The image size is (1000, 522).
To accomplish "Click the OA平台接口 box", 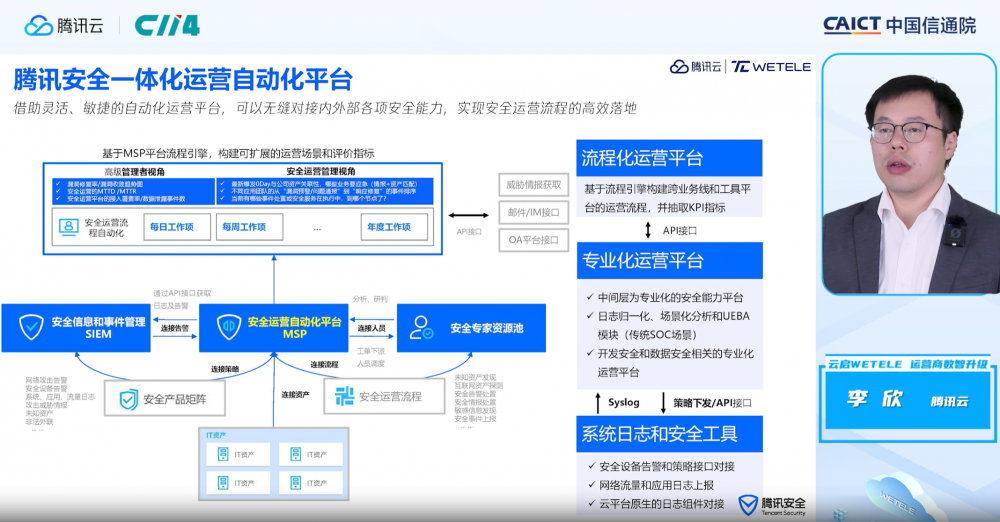I will click(x=533, y=240).
